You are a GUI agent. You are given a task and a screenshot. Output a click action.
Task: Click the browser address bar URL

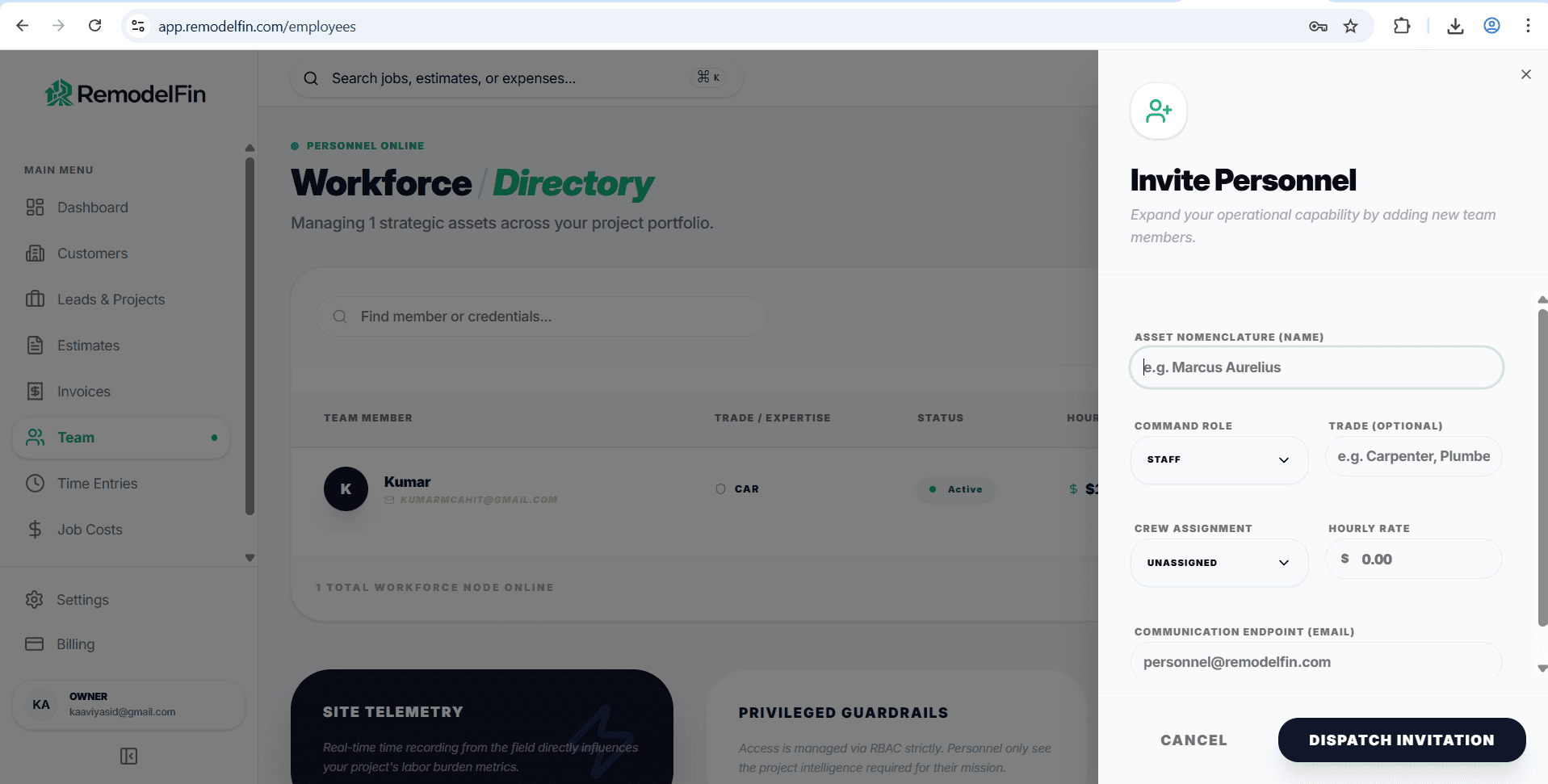[x=257, y=27]
